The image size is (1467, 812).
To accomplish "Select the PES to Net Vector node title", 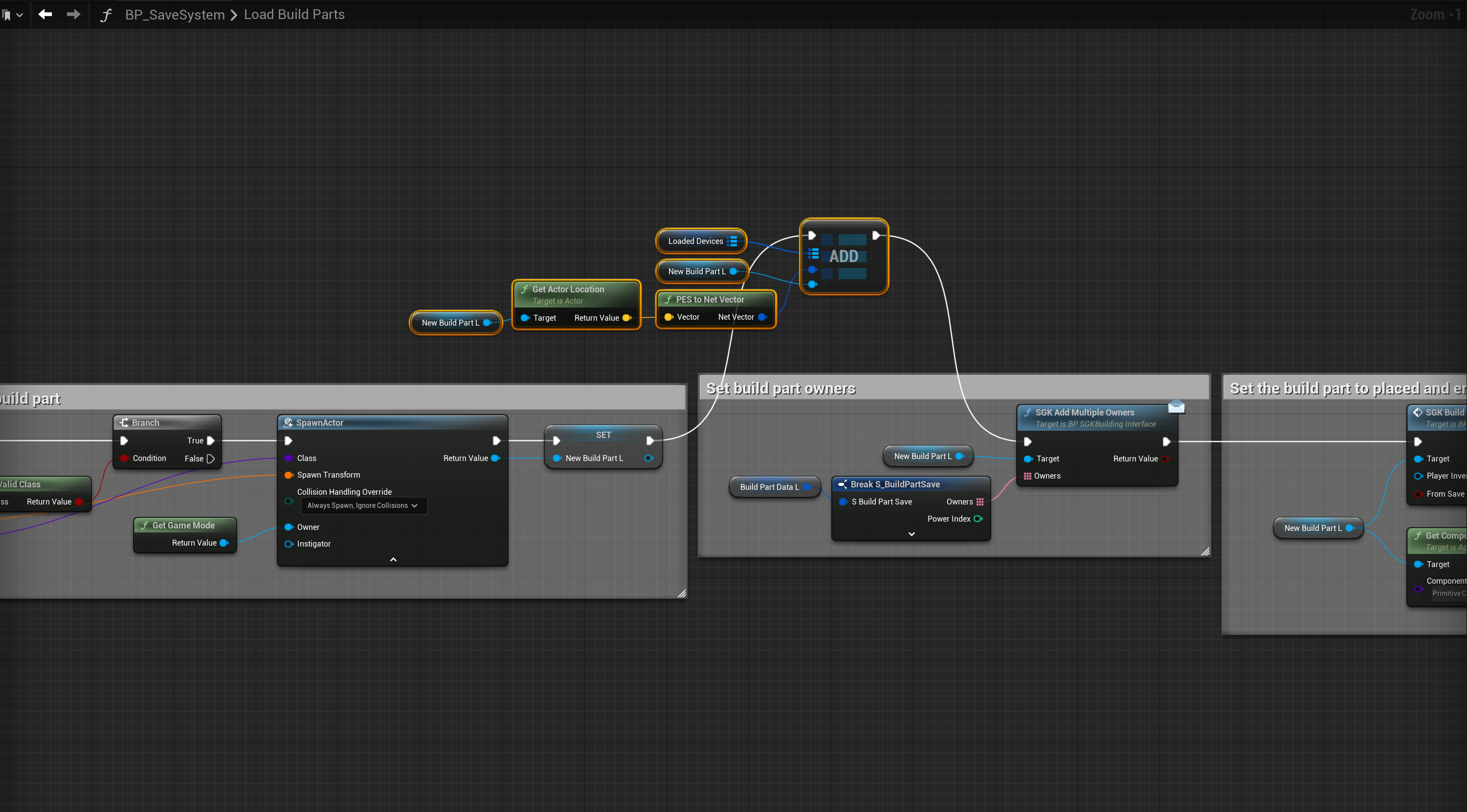I will click(710, 300).
